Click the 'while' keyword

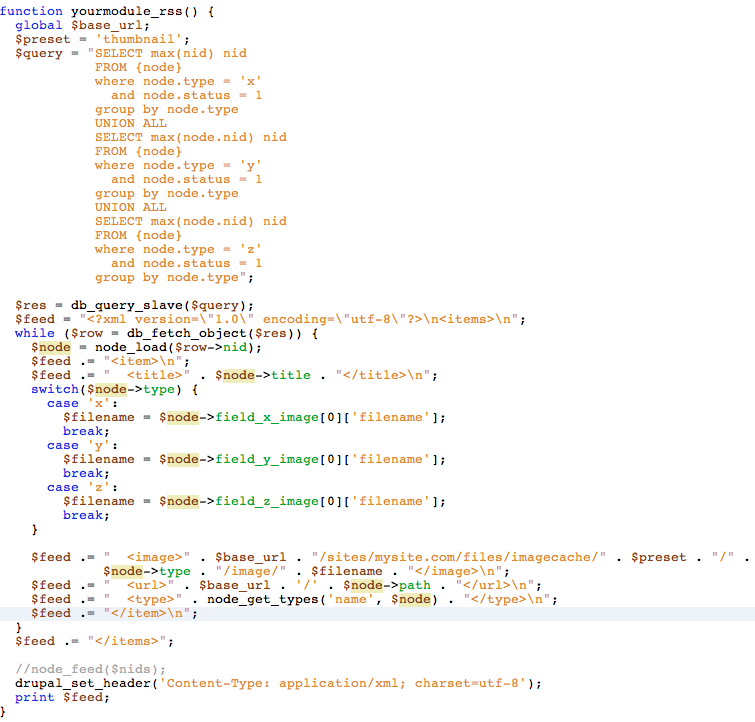(35, 333)
